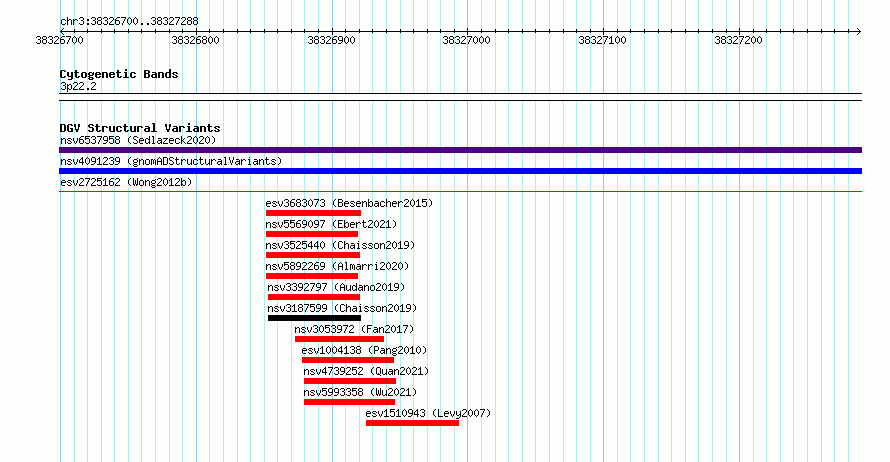Click ruler position 38327000
Screen dimensions: 890x462
pos(467,40)
